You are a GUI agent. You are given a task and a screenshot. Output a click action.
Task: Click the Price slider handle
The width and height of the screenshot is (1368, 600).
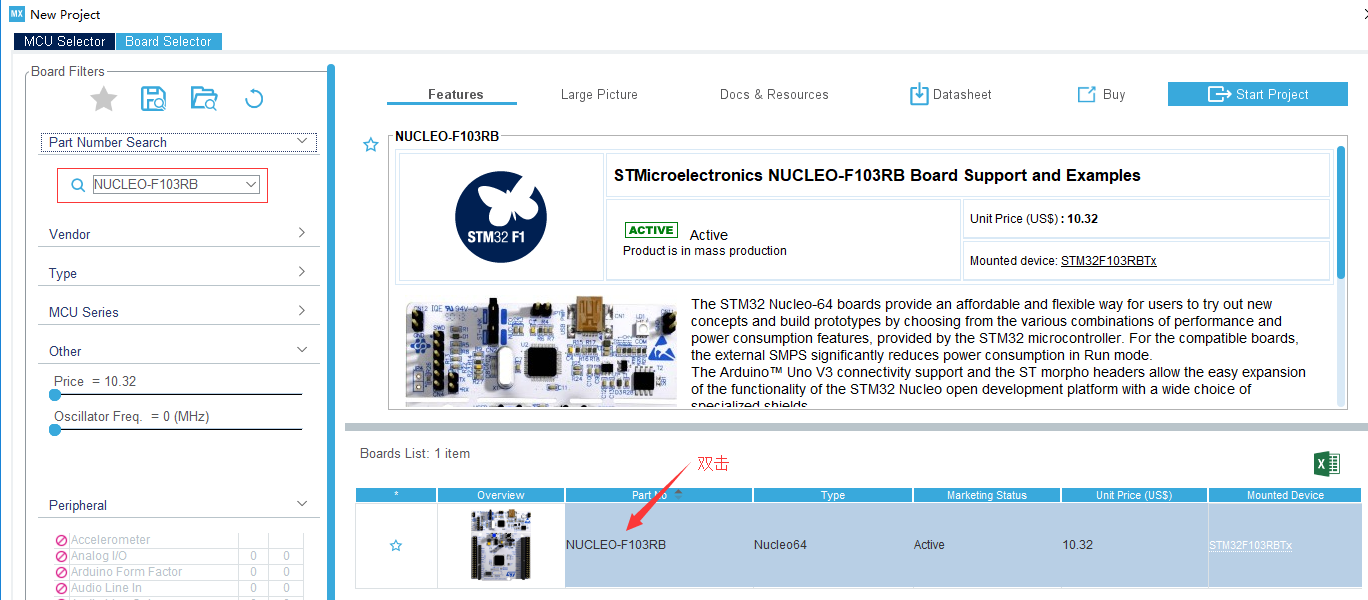pos(55,395)
